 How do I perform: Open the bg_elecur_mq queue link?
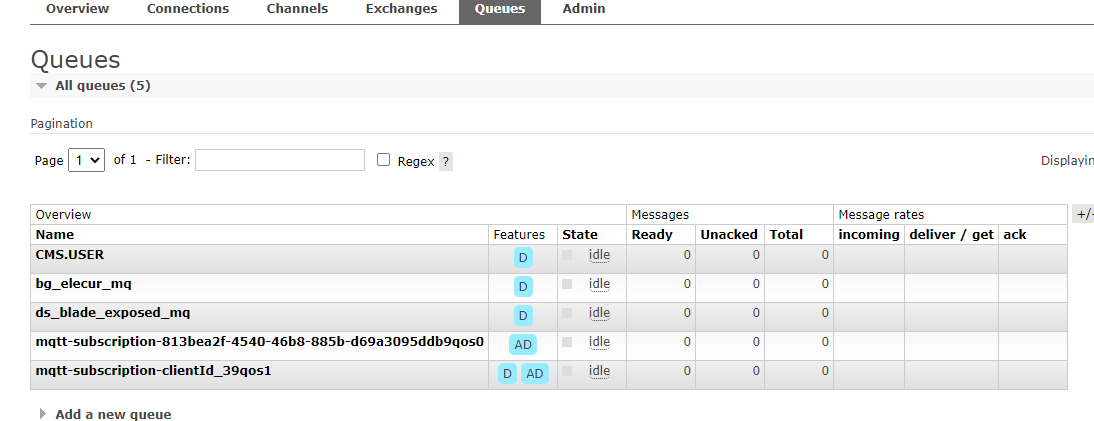pyautogui.click(x=83, y=284)
